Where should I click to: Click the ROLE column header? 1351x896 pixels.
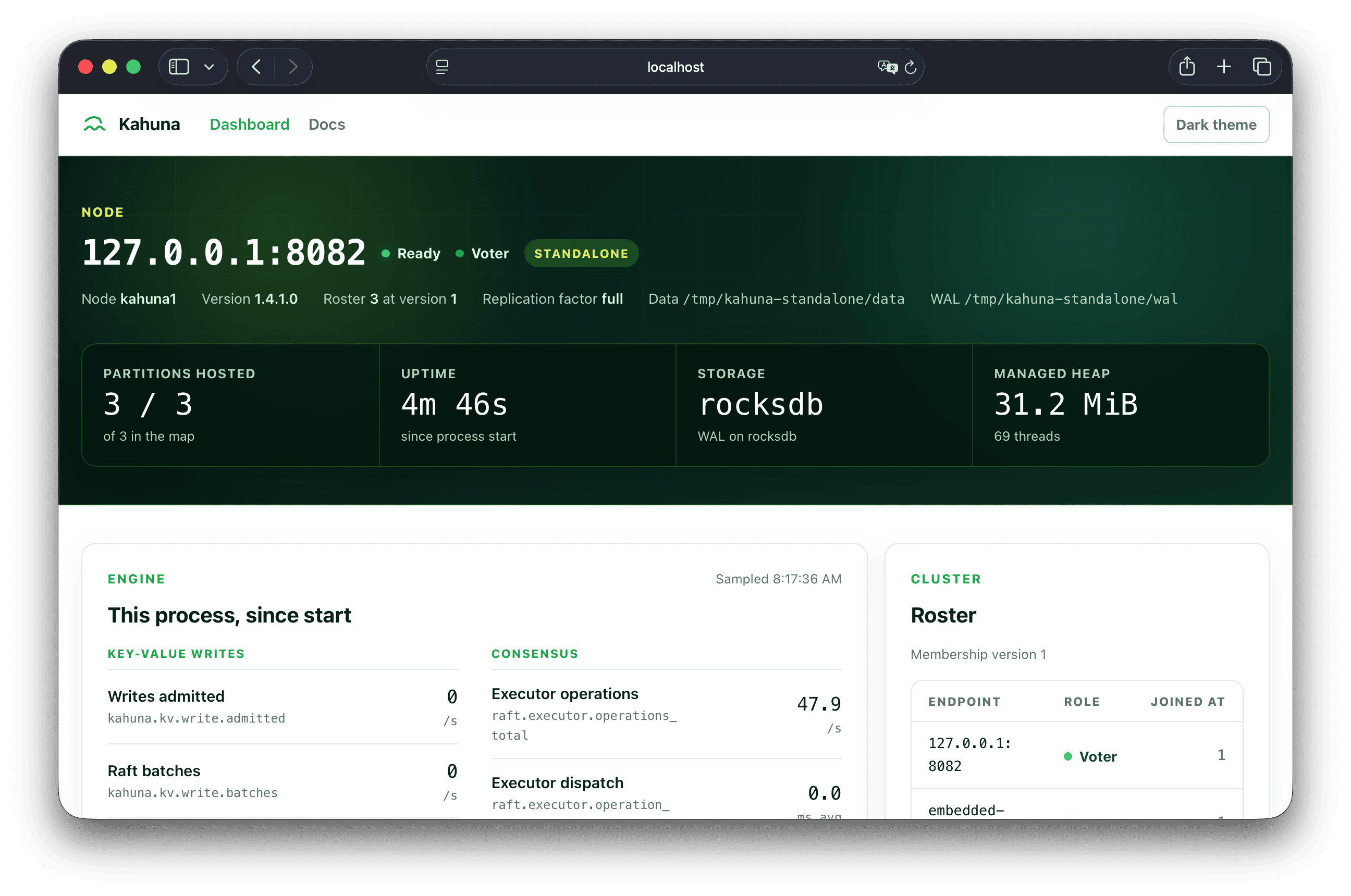coord(1082,702)
